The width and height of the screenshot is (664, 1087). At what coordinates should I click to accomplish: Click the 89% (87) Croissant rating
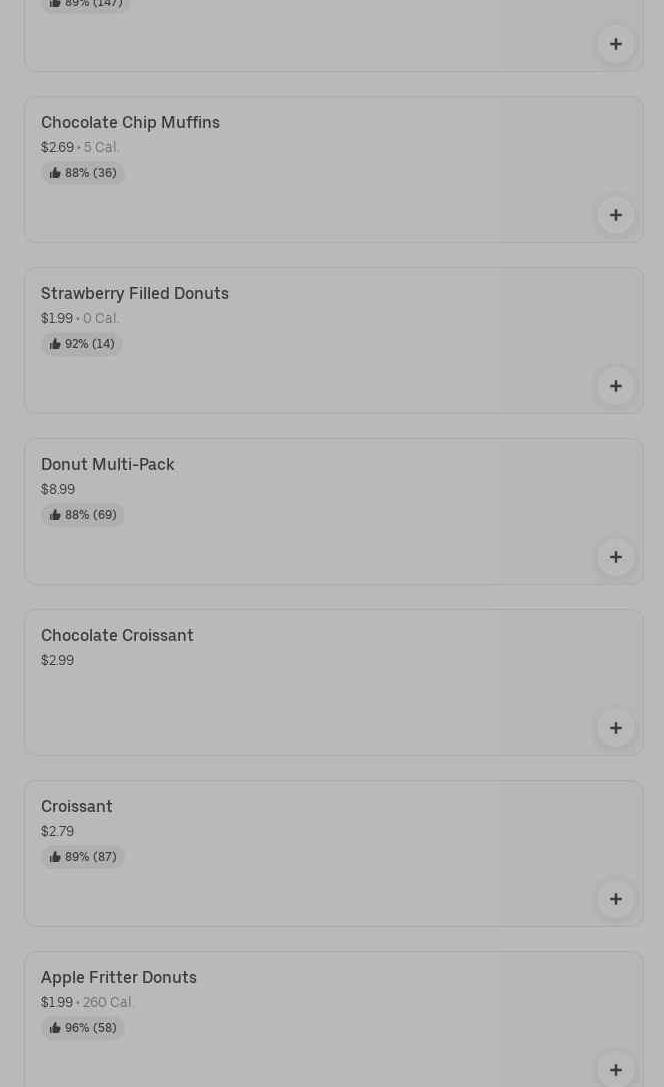point(83,857)
